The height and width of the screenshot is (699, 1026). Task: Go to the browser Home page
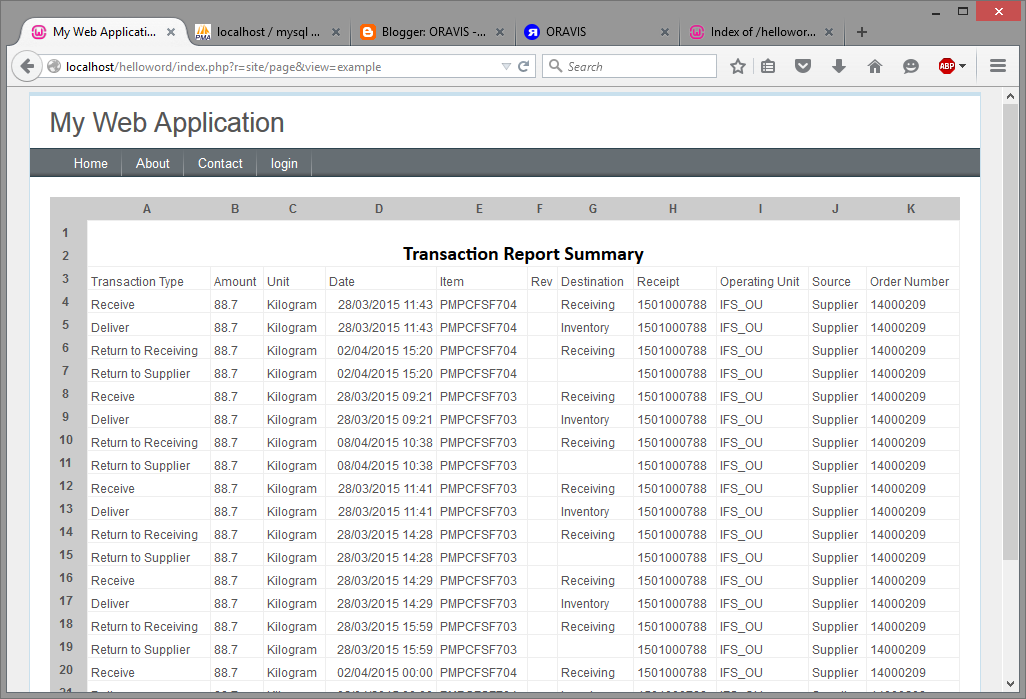click(x=874, y=66)
